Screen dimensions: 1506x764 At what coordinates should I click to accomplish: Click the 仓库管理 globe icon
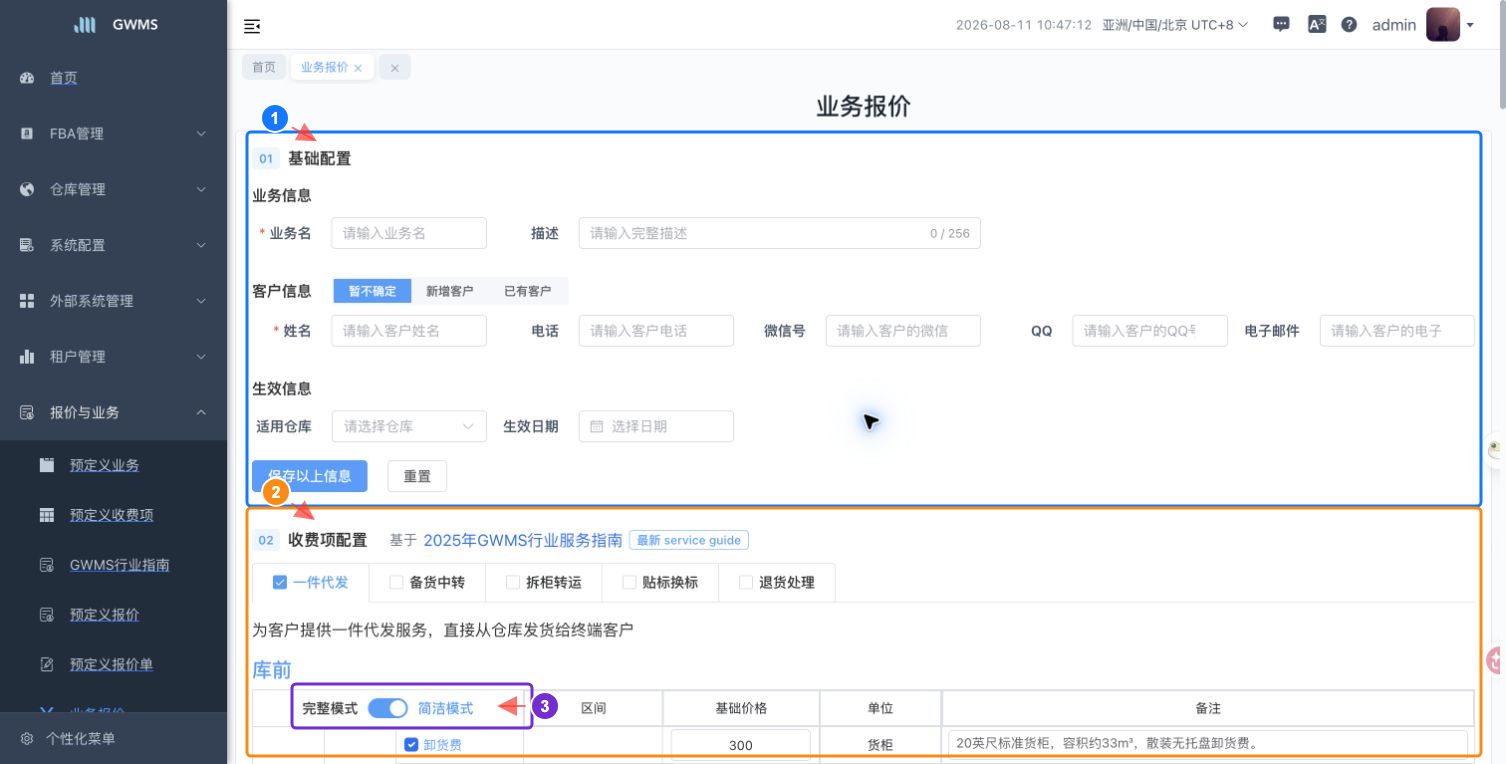click(27, 189)
